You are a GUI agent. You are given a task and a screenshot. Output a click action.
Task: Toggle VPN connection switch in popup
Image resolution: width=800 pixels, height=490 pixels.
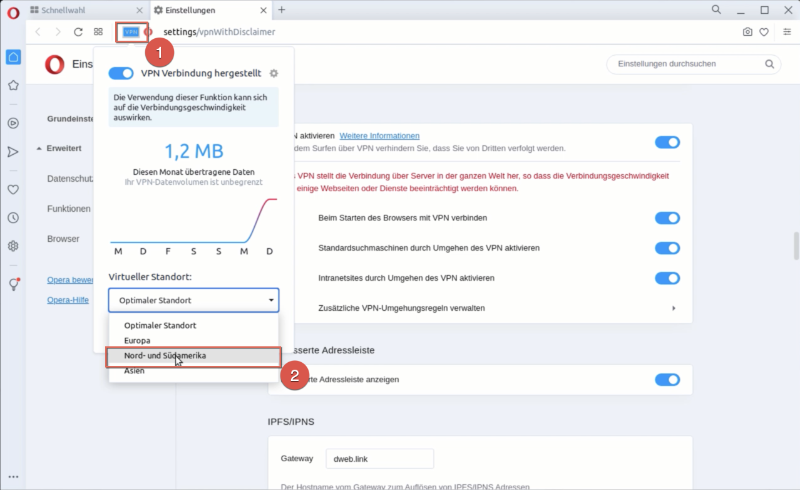tap(121, 74)
